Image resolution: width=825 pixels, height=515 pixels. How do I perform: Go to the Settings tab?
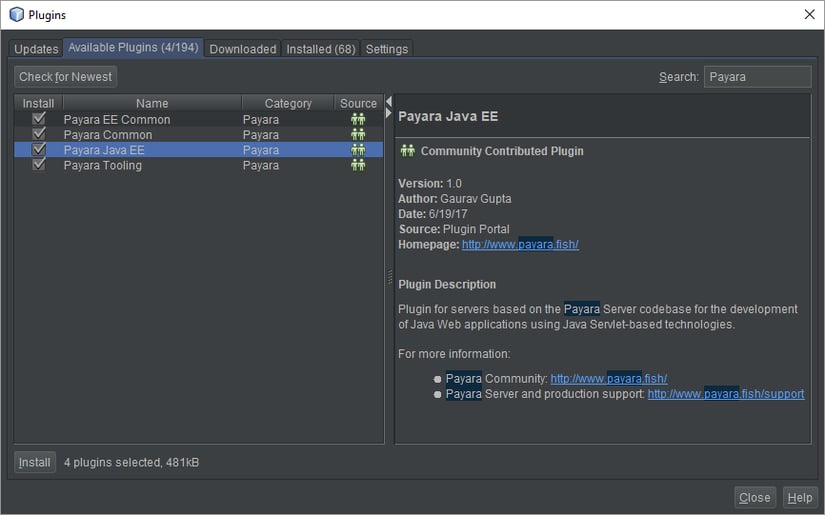coord(387,49)
